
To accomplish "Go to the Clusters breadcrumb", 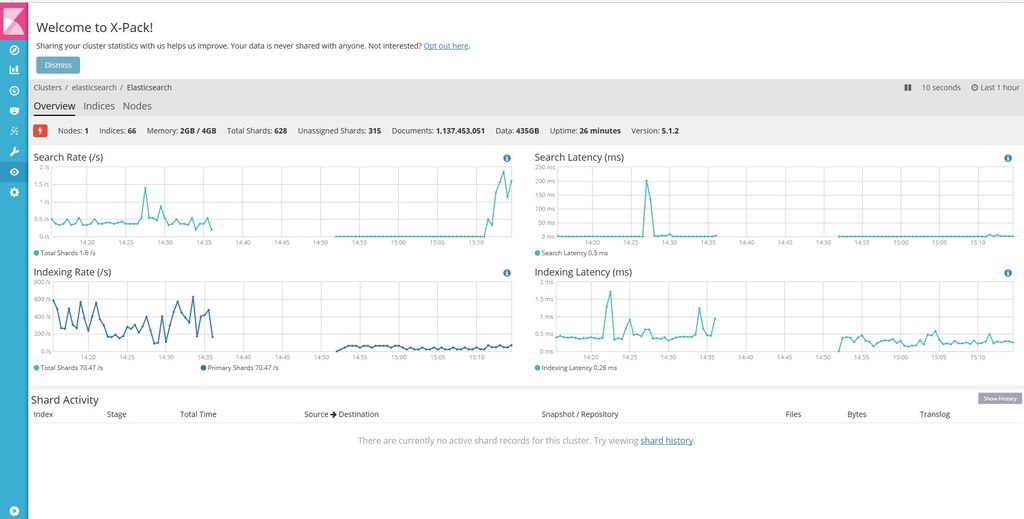I will point(48,87).
